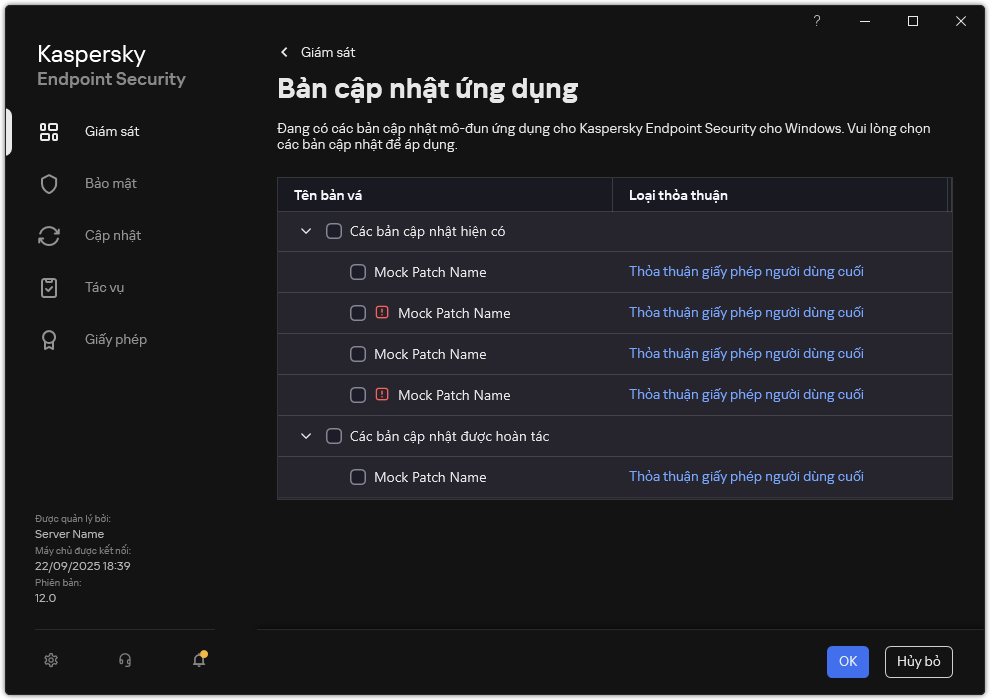Click the support headset icon
Image resolution: width=990 pixels, height=700 pixels.
point(125,660)
